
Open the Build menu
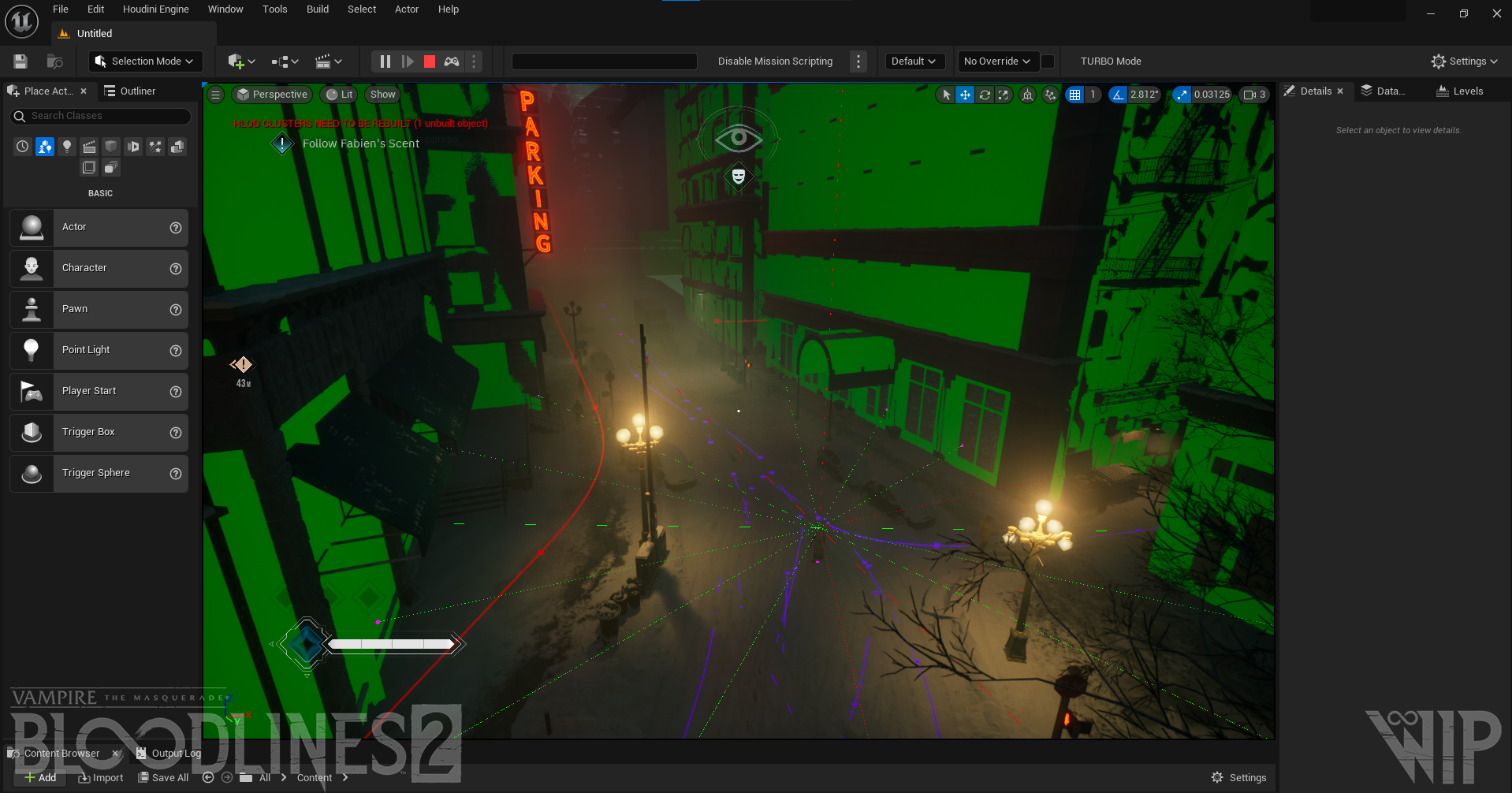317,9
